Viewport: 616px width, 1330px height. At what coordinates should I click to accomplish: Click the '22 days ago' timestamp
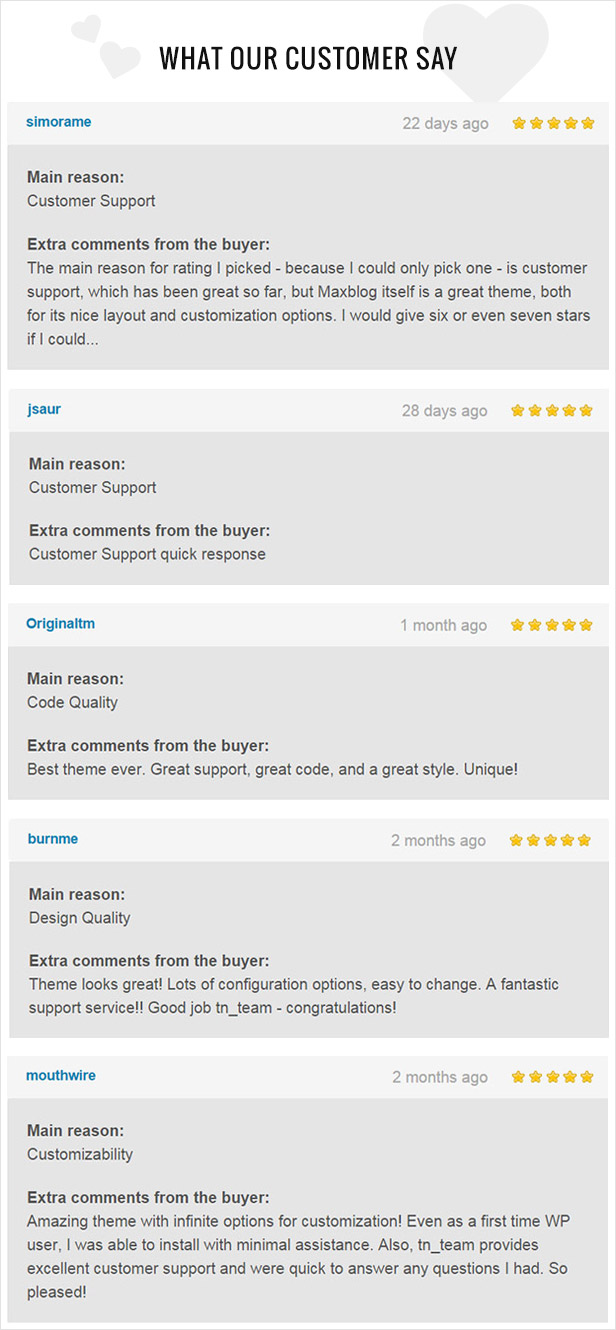pyautogui.click(x=445, y=124)
